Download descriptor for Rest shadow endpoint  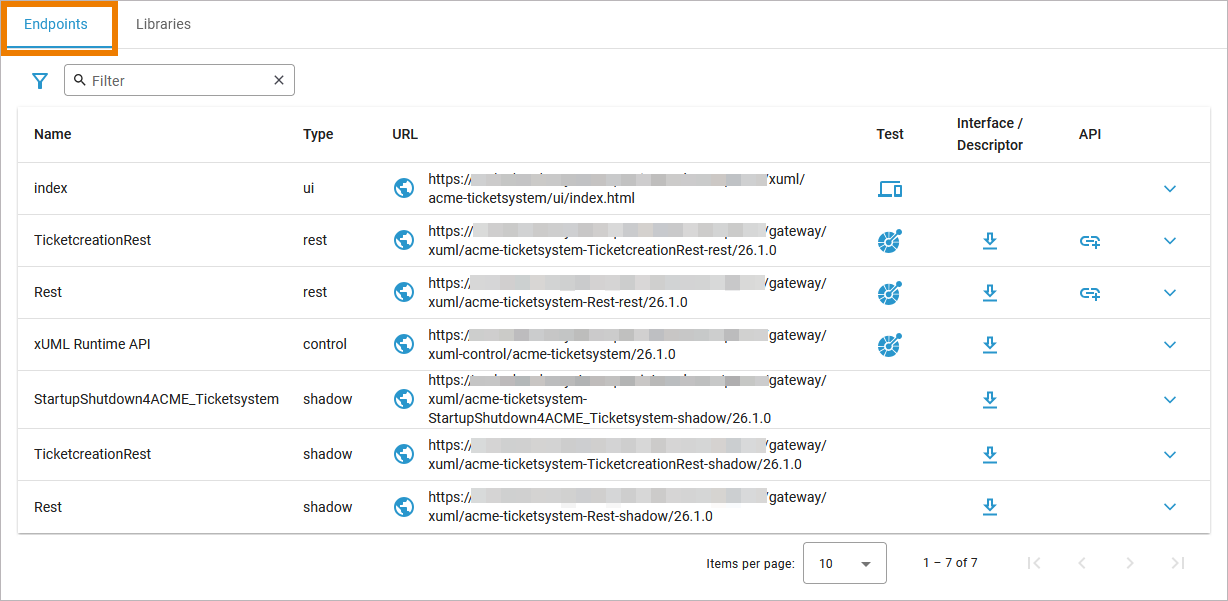989,507
